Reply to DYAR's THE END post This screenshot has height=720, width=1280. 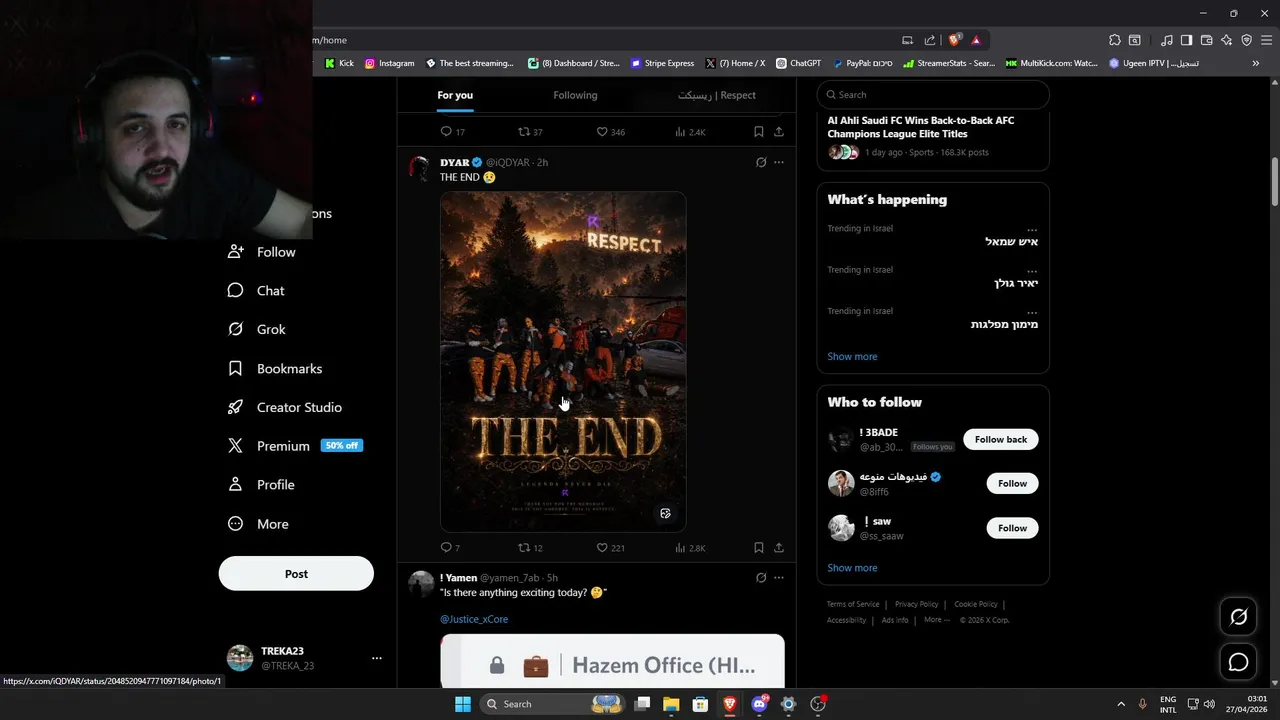tap(446, 548)
